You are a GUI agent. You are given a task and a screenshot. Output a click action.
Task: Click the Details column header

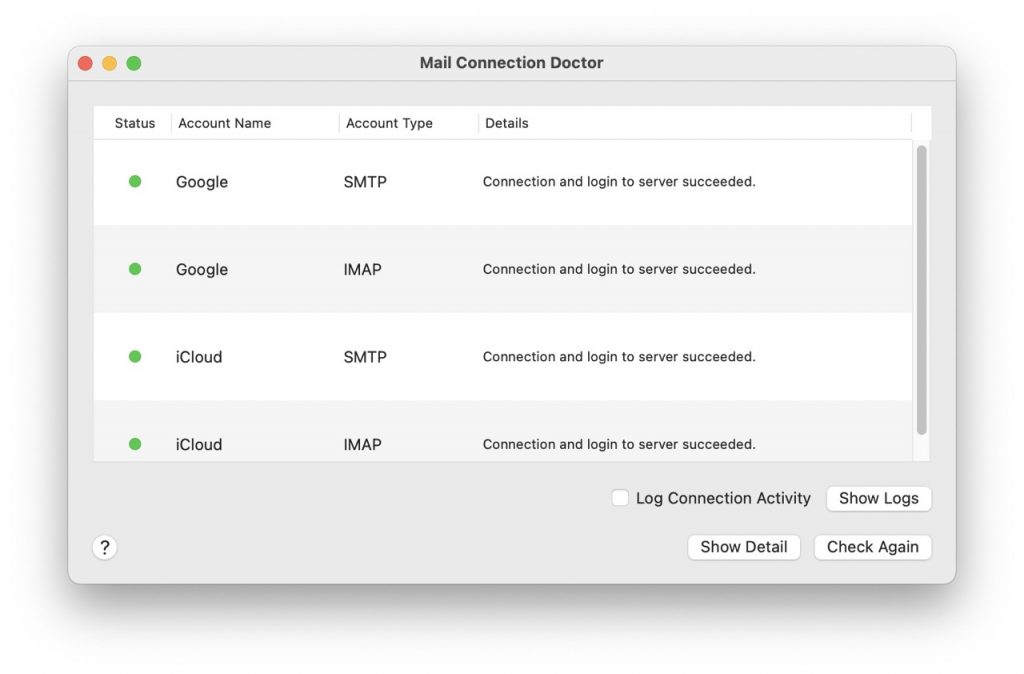pyautogui.click(x=507, y=123)
